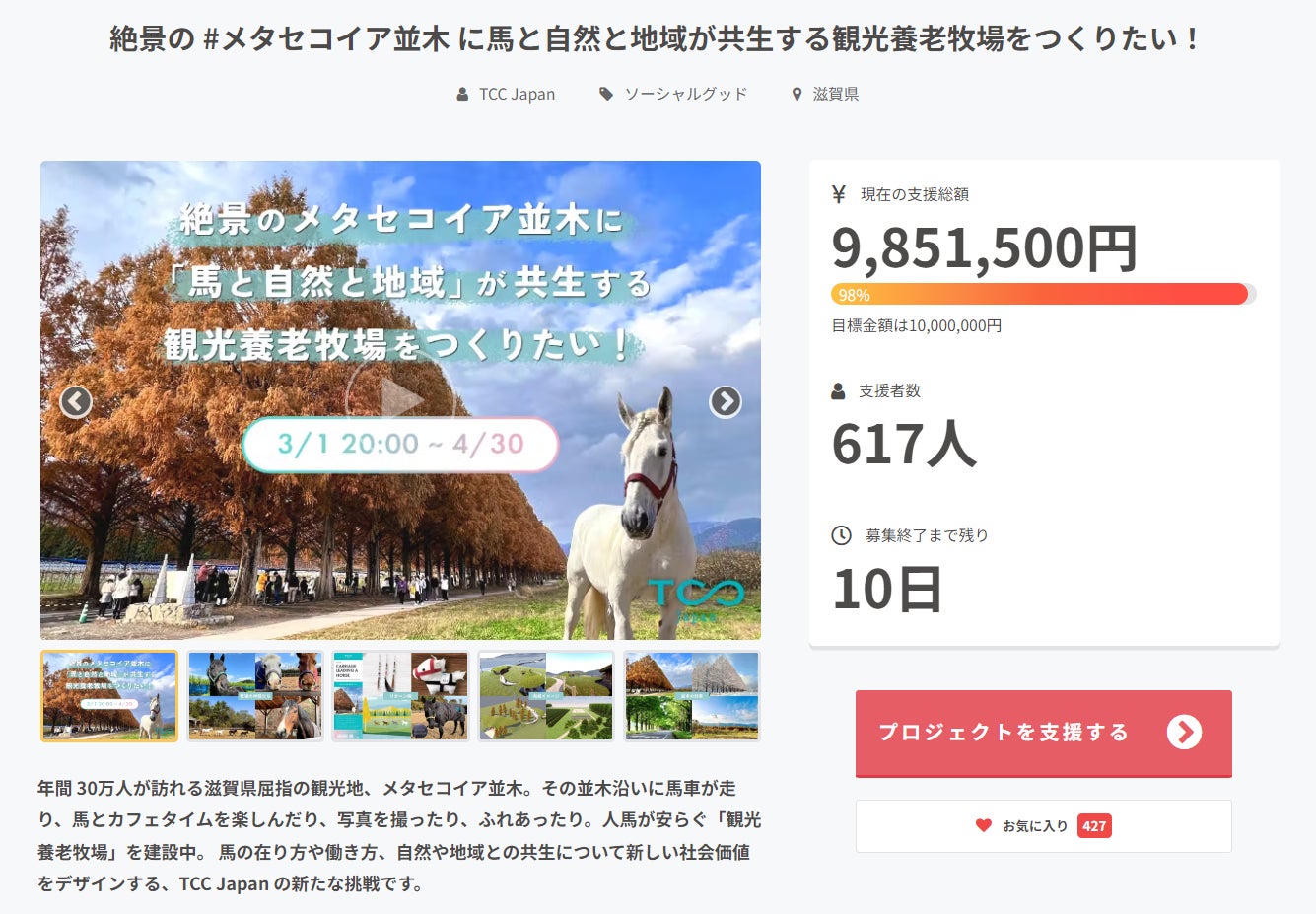This screenshot has height=914, width=1316.
Task: Toggle お気に入り favorite button
Action: click(x=1043, y=826)
